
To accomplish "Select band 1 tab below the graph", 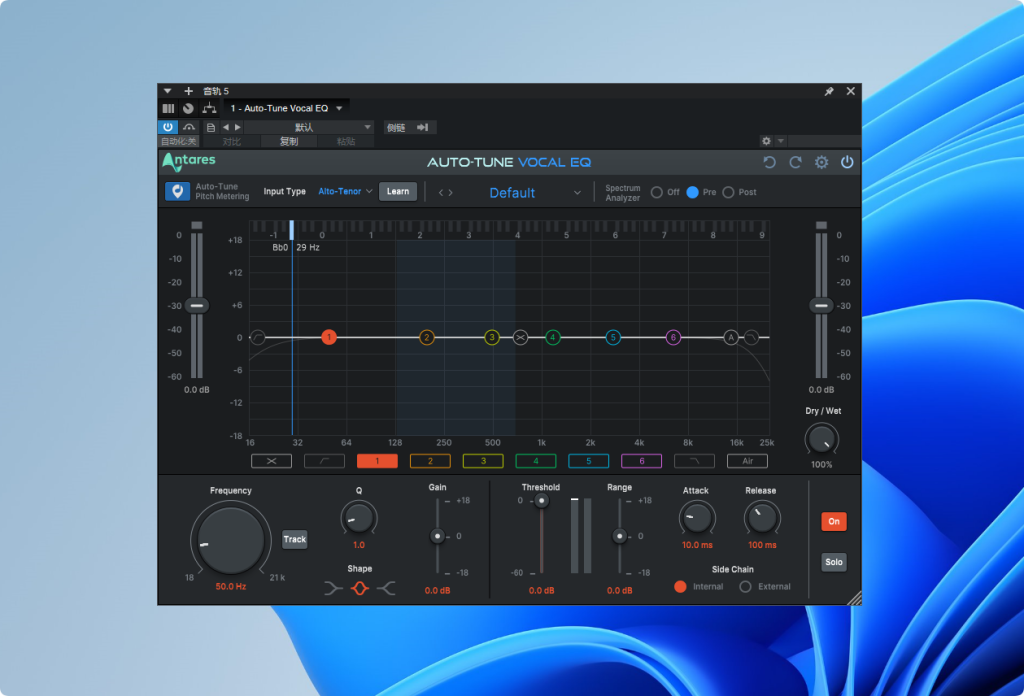I will pos(377,461).
